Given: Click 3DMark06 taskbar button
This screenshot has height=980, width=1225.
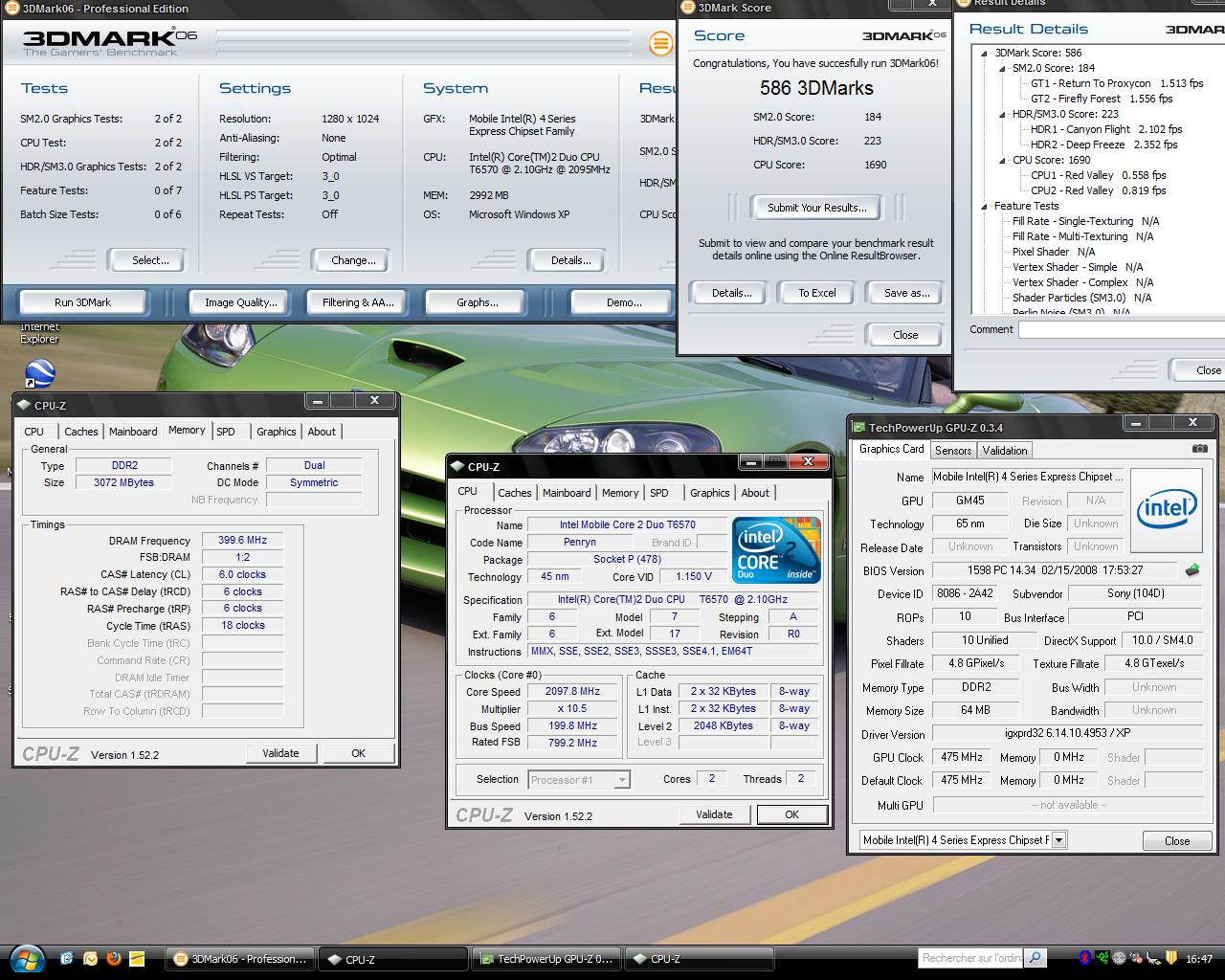Looking at the screenshot, I should pyautogui.click(x=240, y=959).
